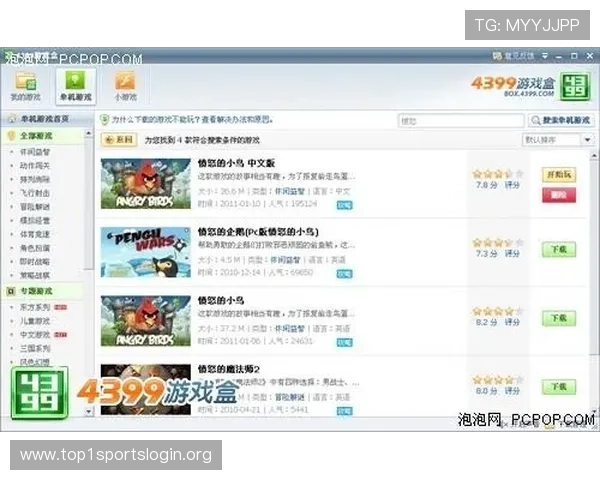600x480 pixels.
Task: Go to 单机游戏首页 in sidebar
Action: pyautogui.click(x=44, y=119)
